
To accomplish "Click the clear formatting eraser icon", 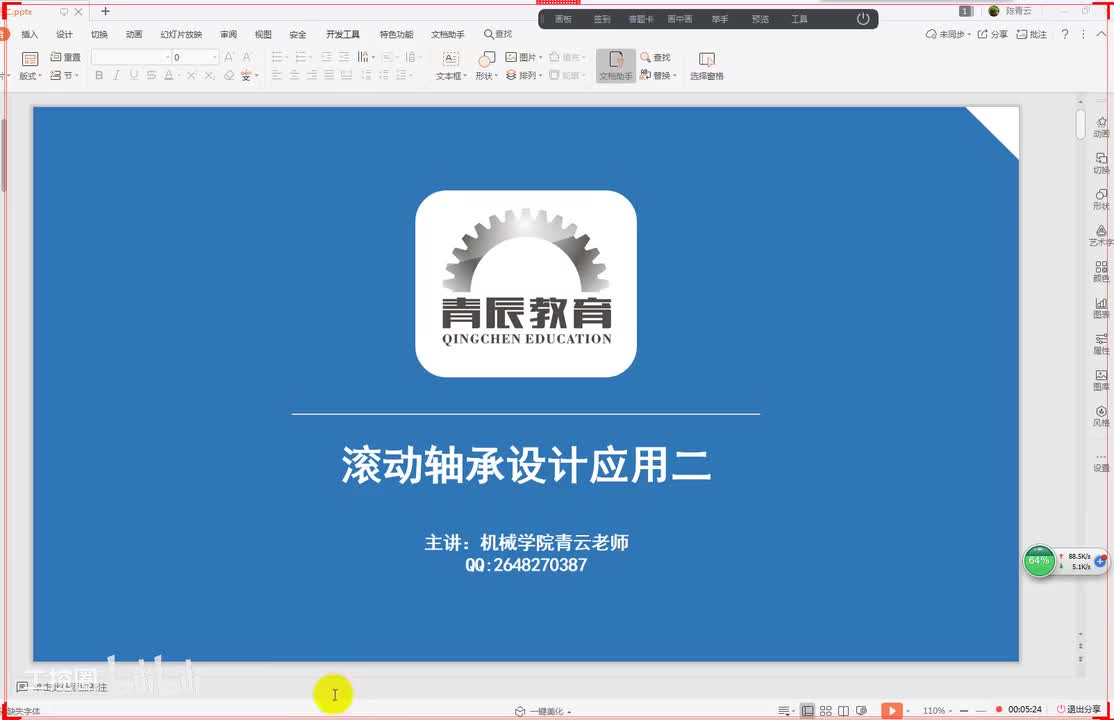I will tap(229, 75).
